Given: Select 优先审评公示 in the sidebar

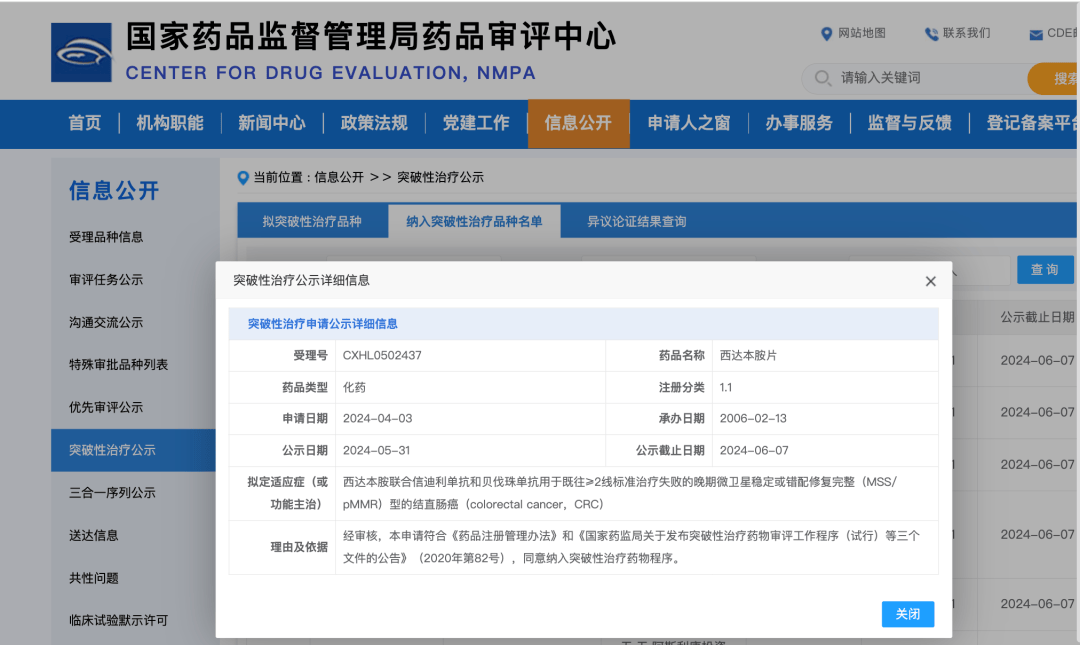Looking at the screenshot, I should coord(107,408).
